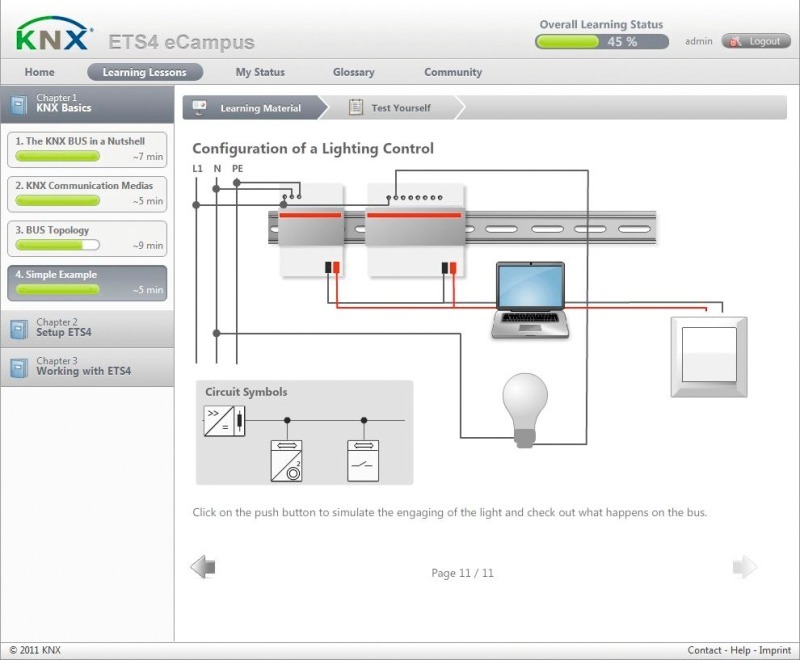Click the wall push button switch
This screenshot has width=800, height=660.
[709, 357]
